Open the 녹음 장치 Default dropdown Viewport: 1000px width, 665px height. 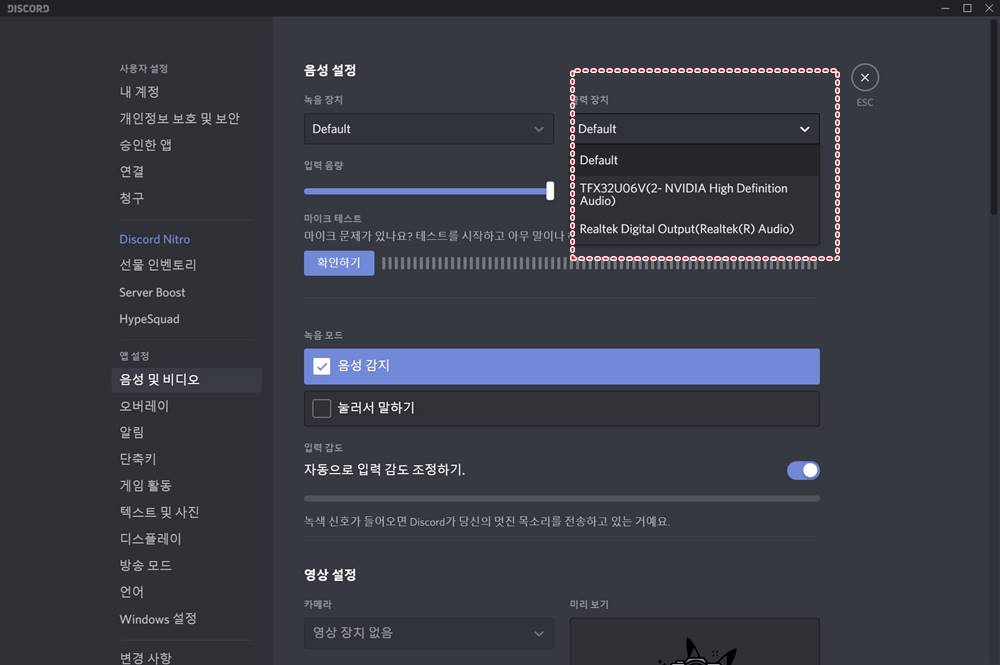(x=429, y=129)
